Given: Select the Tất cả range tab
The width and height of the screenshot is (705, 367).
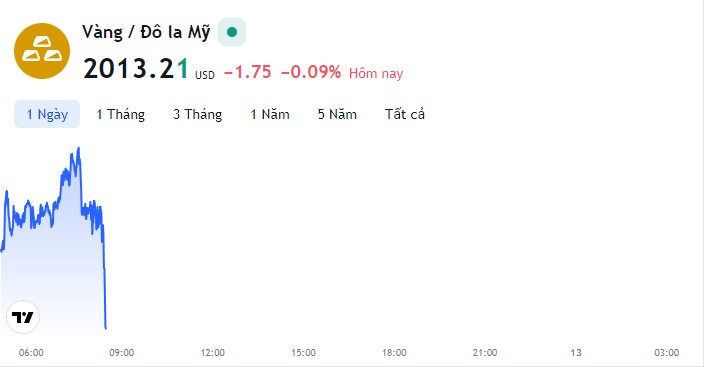Looking at the screenshot, I should point(405,114).
